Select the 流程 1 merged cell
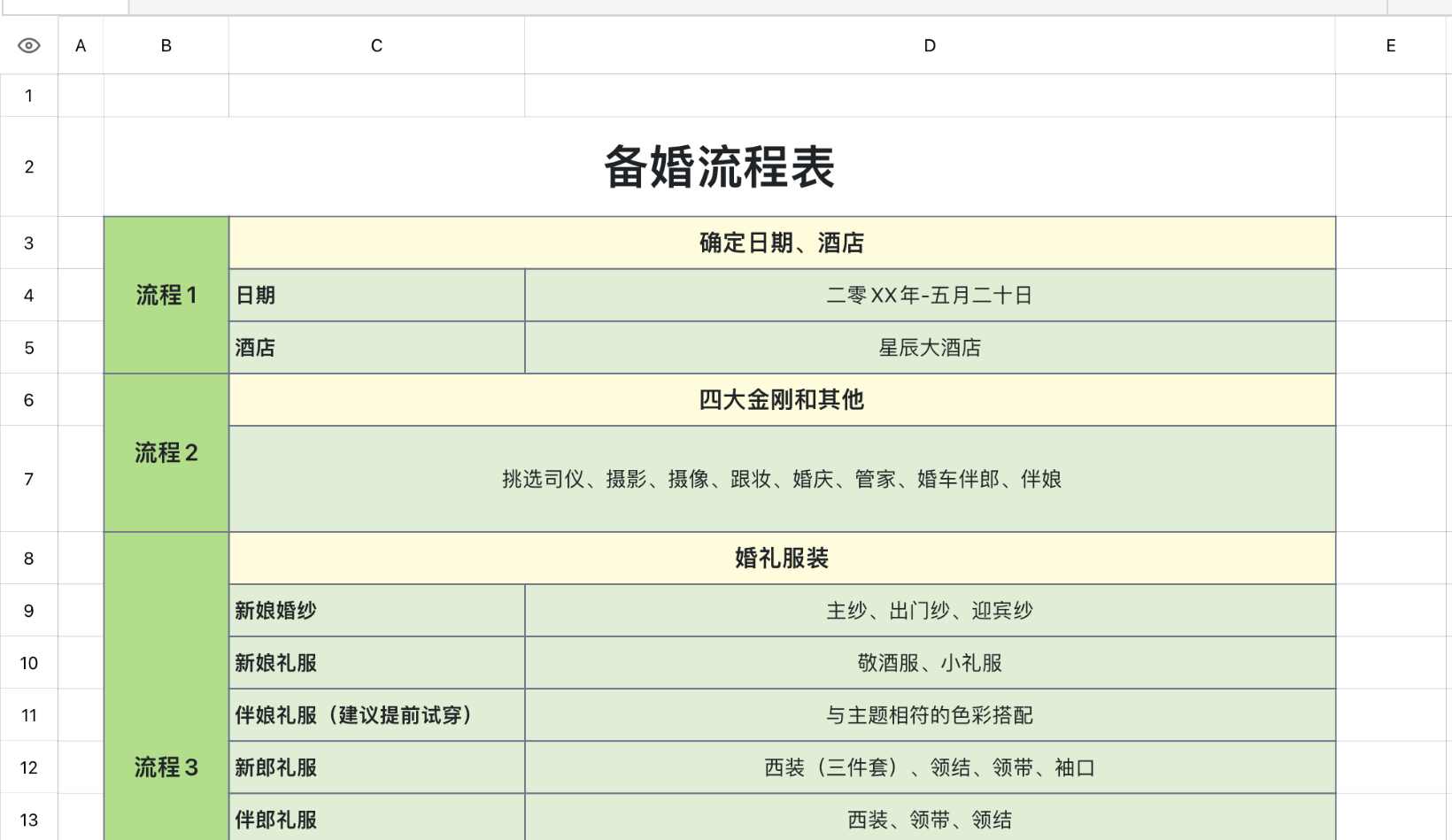This screenshot has width=1452, height=840. point(166,295)
